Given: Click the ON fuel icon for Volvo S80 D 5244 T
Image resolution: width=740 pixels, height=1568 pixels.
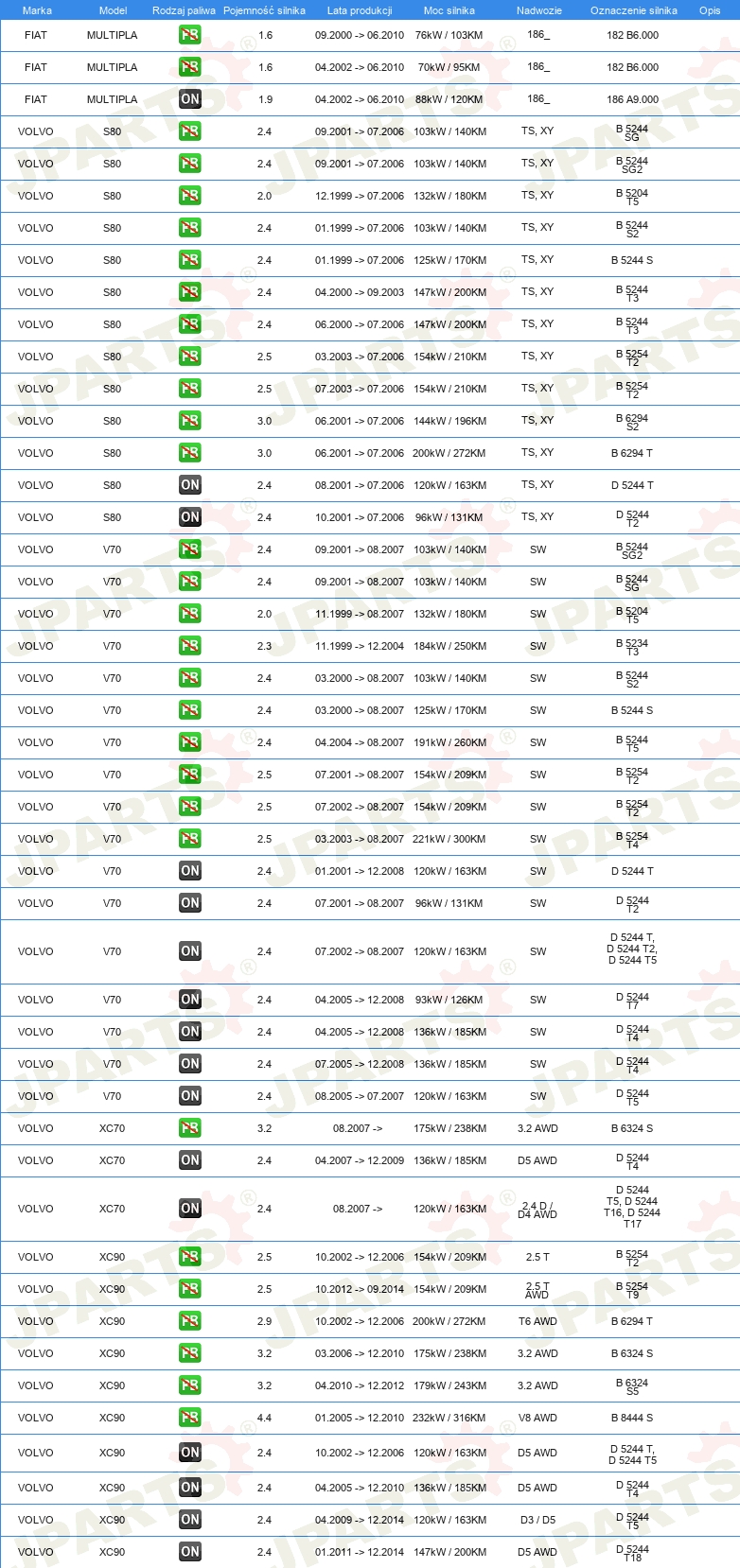Looking at the screenshot, I should [x=190, y=485].
